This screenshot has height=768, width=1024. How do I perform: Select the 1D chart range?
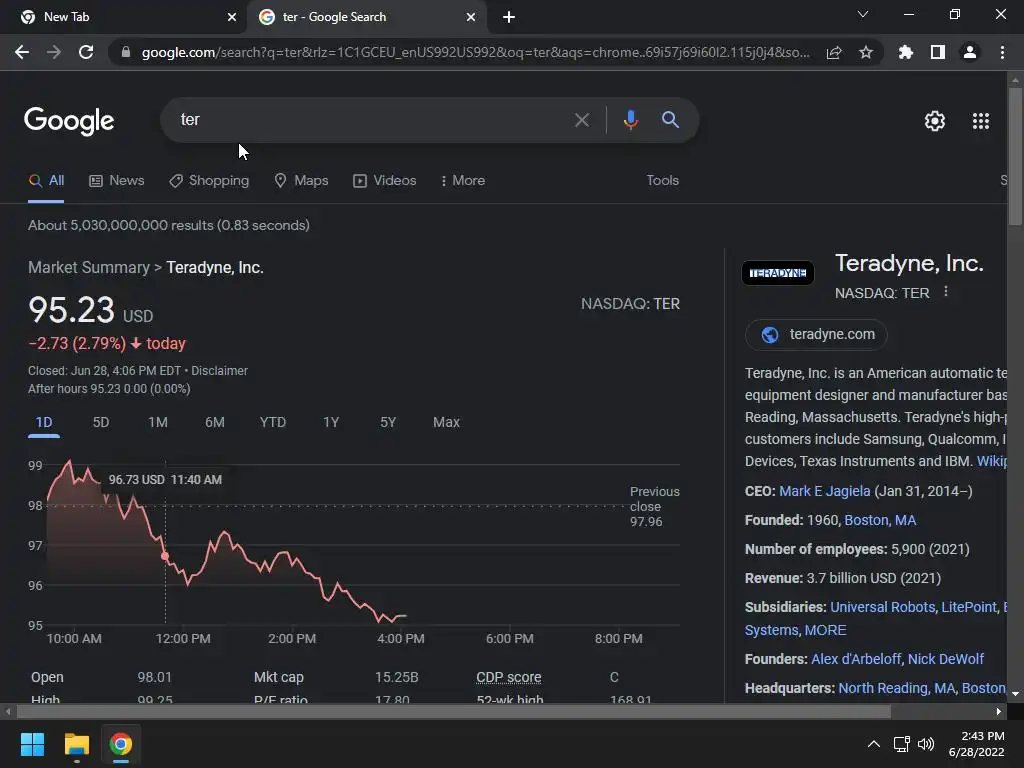pos(44,423)
